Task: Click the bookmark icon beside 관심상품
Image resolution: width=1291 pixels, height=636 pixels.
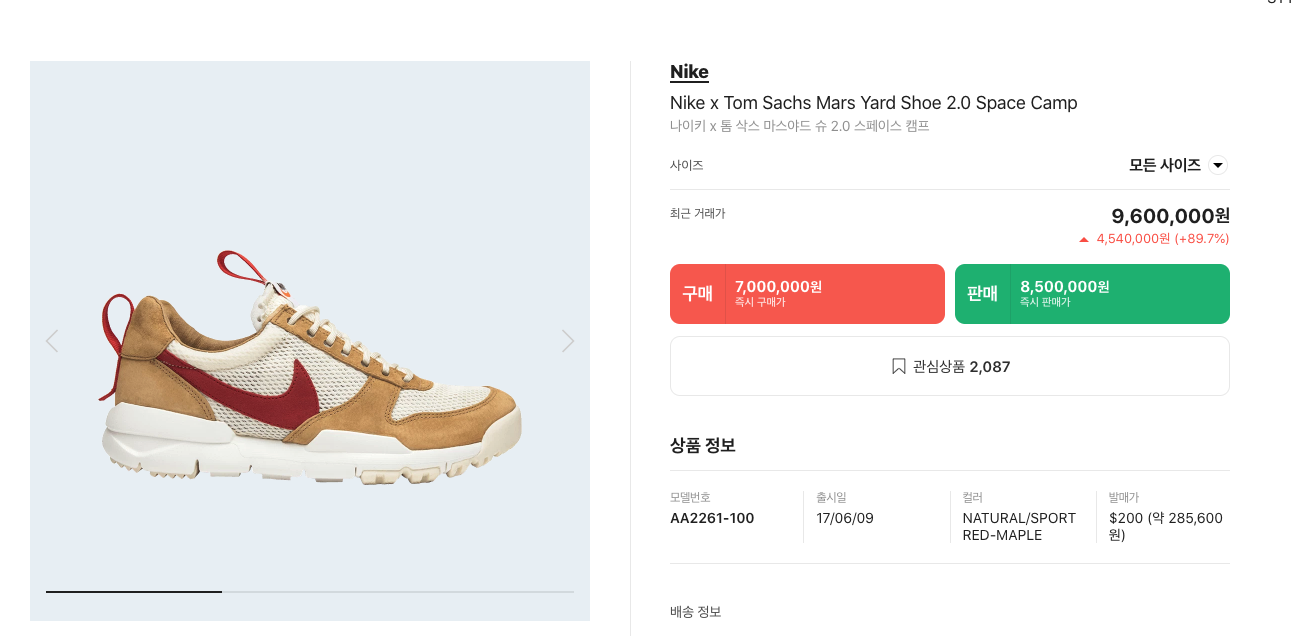Action: click(x=898, y=367)
